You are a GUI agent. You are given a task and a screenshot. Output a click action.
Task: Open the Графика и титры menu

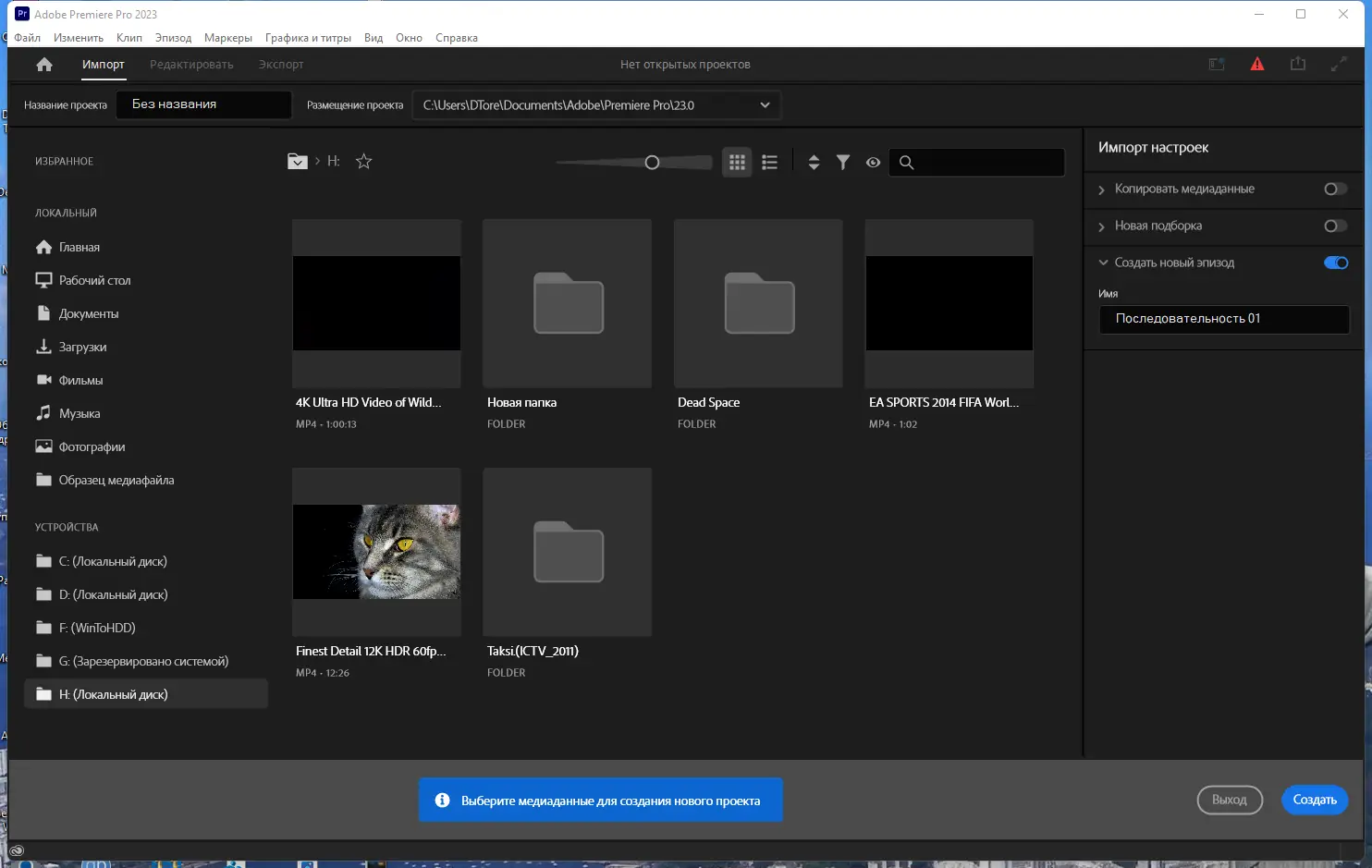[x=308, y=38]
